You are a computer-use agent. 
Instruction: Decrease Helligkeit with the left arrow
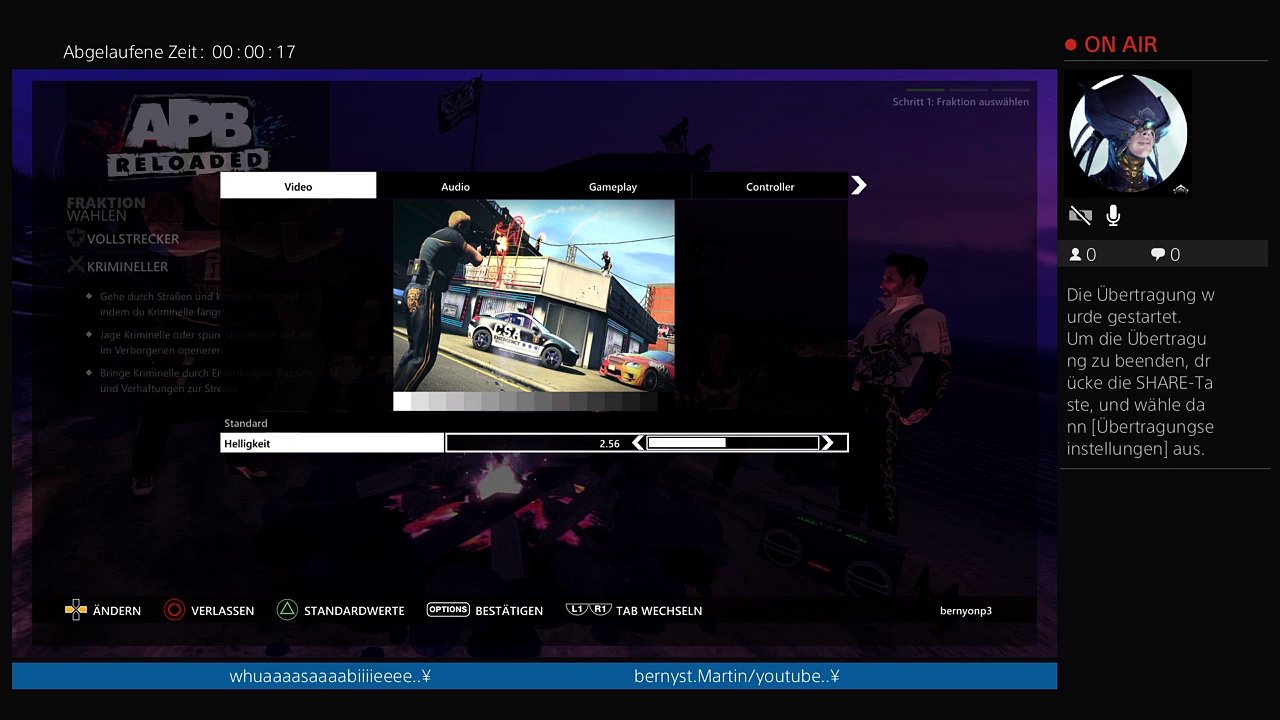pos(638,443)
